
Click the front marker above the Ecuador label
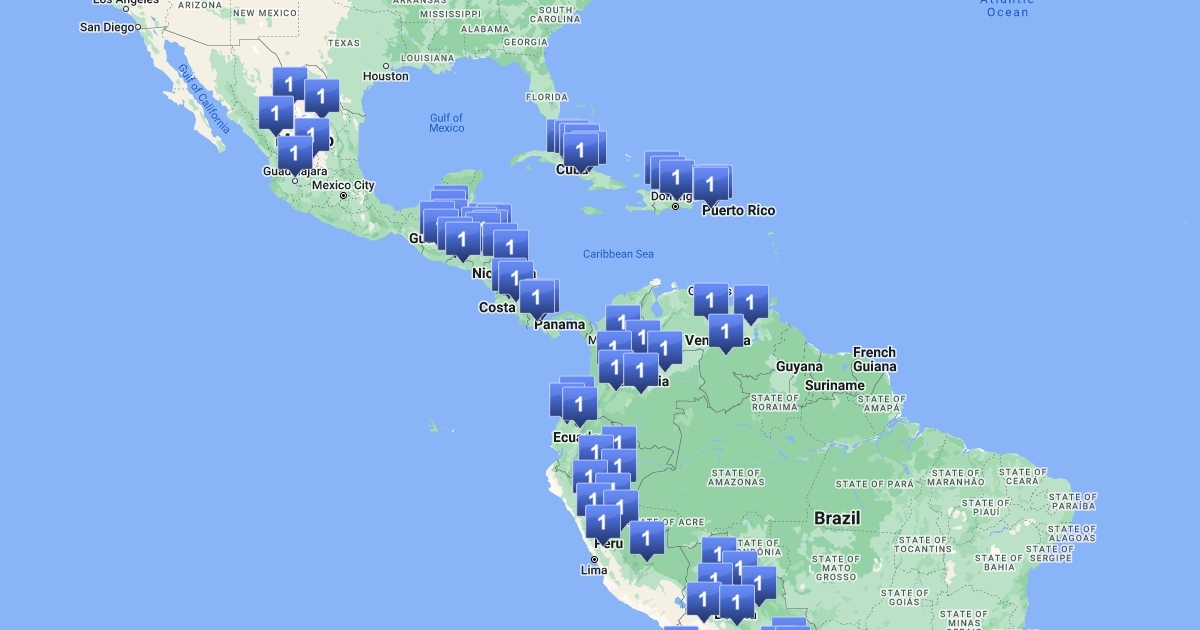pos(579,405)
